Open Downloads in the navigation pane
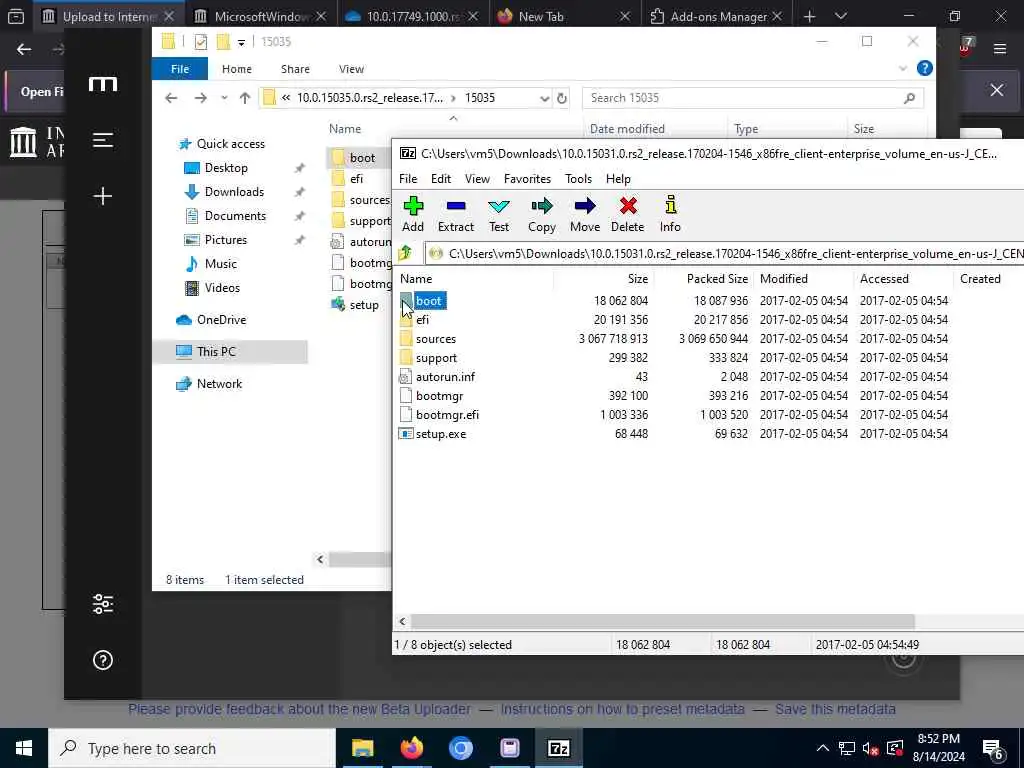The width and height of the screenshot is (1024, 768). pos(225,192)
